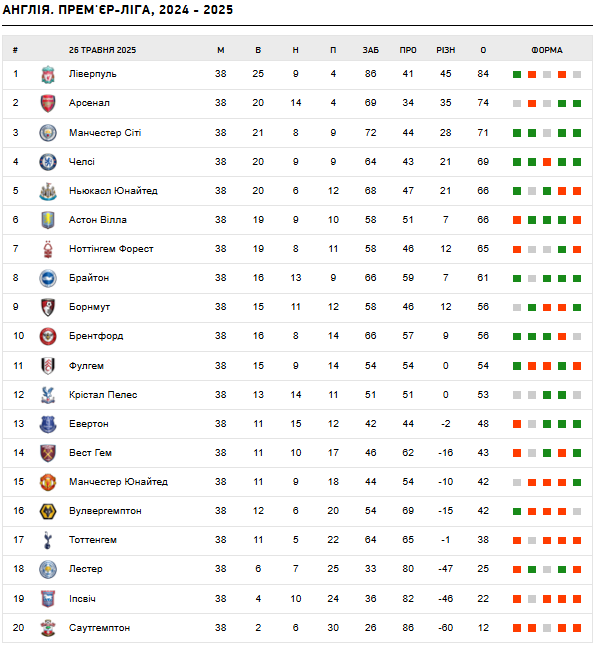The height and width of the screenshot is (646, 598).
Task: Click the Саутгемптон club crest
Action: pyautogui.click(x=48, y=628)
